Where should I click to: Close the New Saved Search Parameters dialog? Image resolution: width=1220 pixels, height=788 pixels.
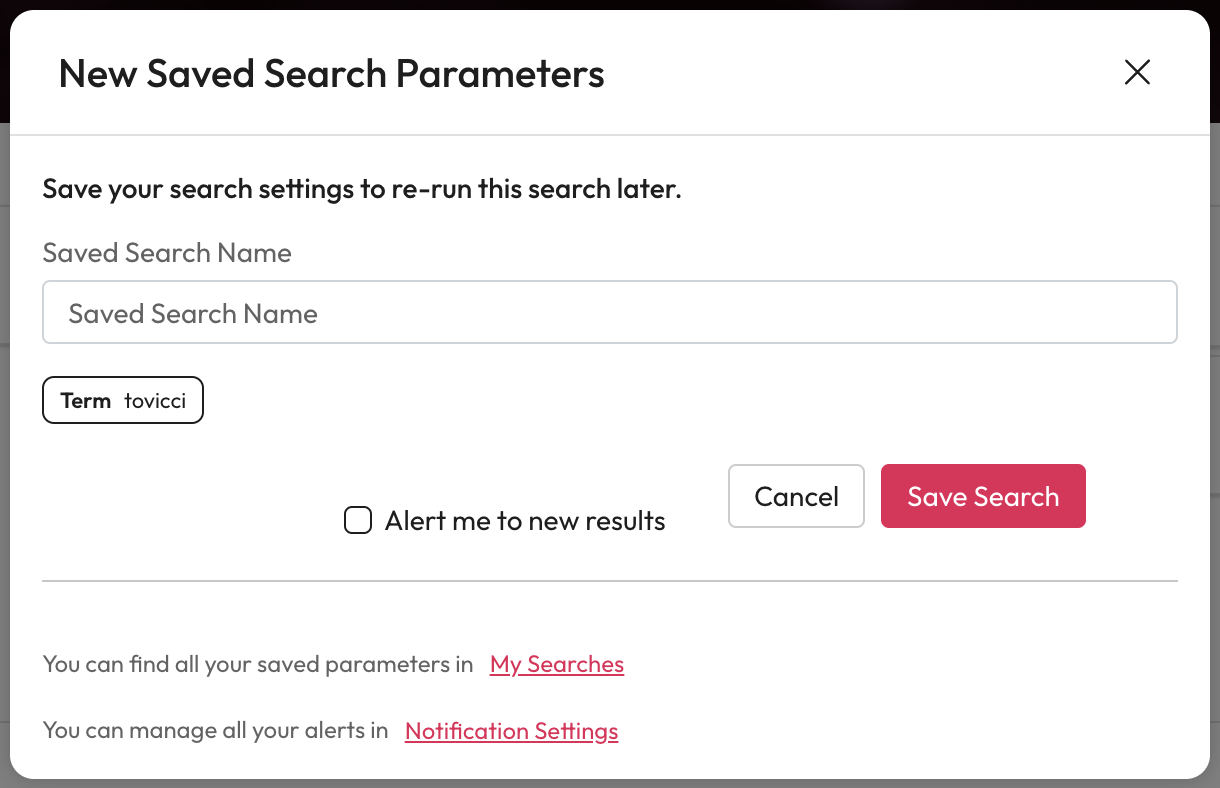(1137, 73)
